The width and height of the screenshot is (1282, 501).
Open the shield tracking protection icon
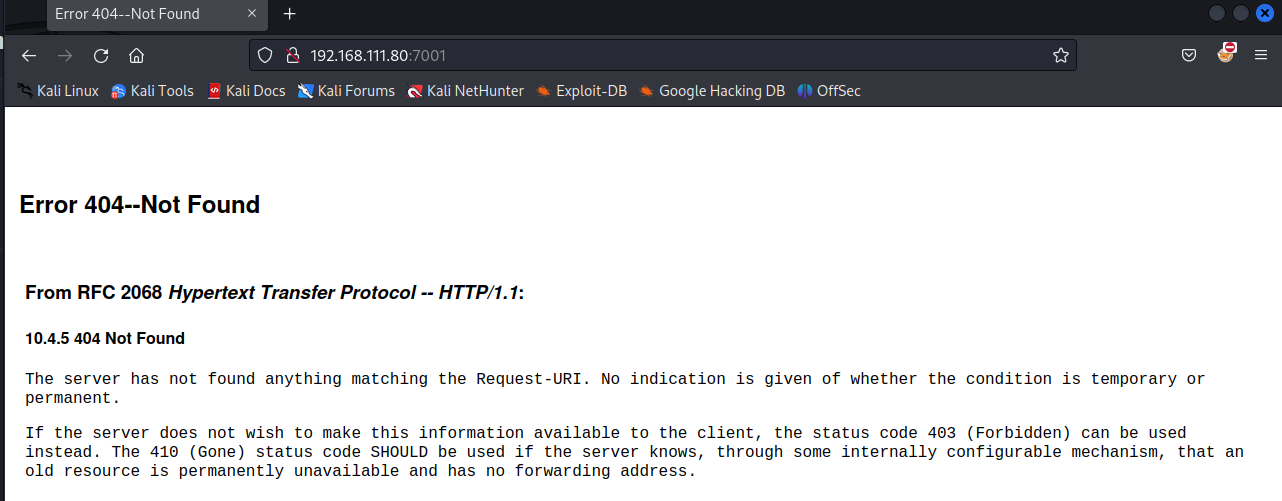point(265,55)
